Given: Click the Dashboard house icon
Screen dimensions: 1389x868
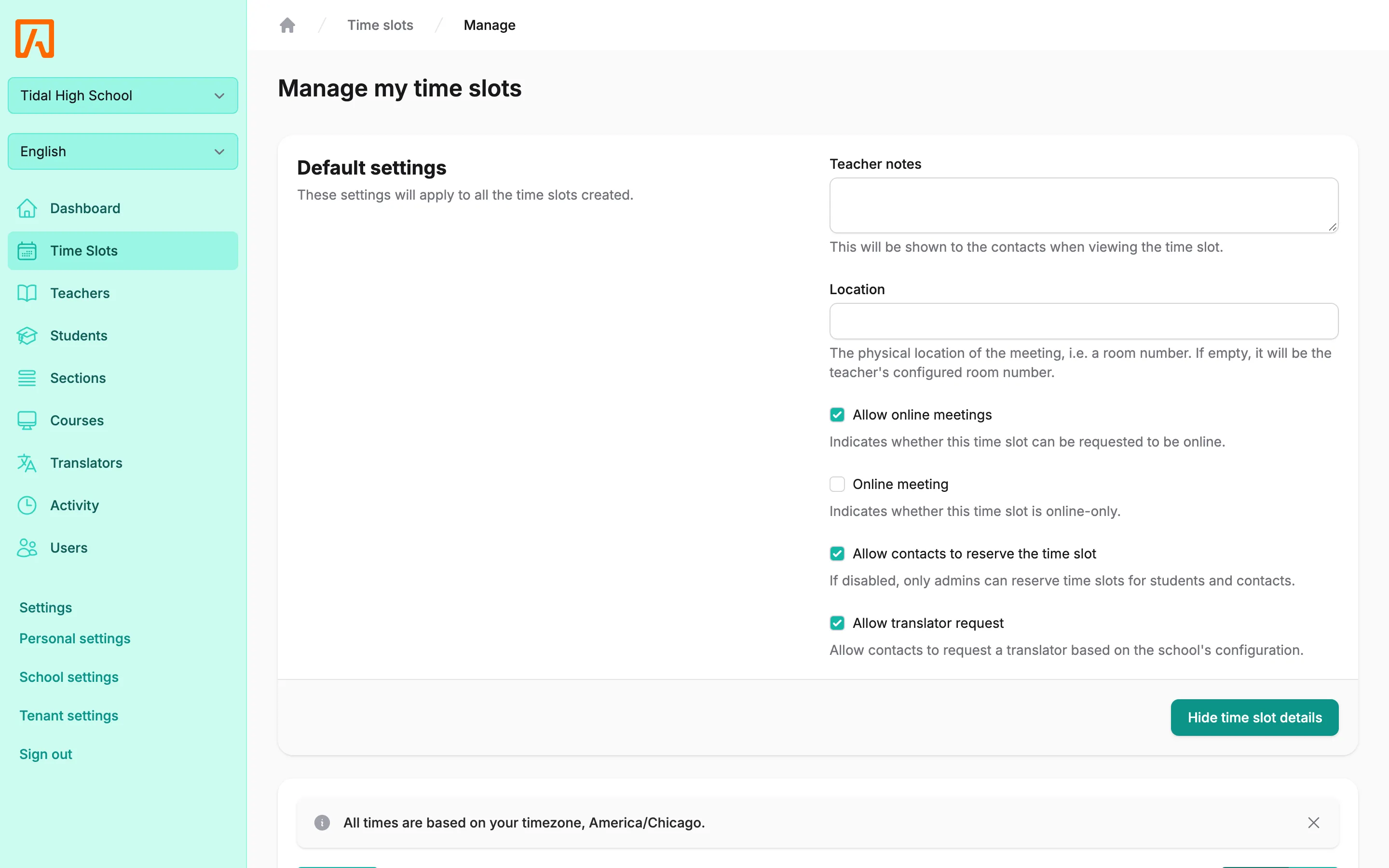Looking at the screenshot, I should [x=27, y=208].
